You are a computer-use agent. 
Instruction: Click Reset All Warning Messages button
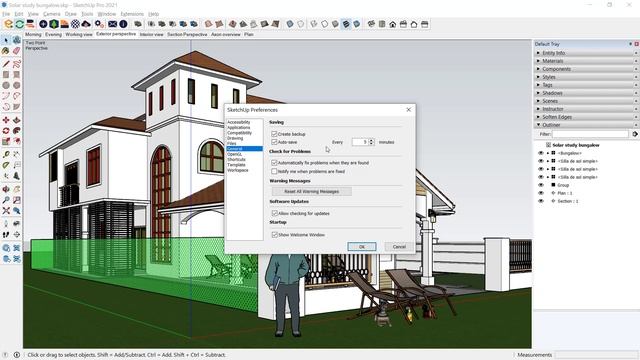point(311,191)
